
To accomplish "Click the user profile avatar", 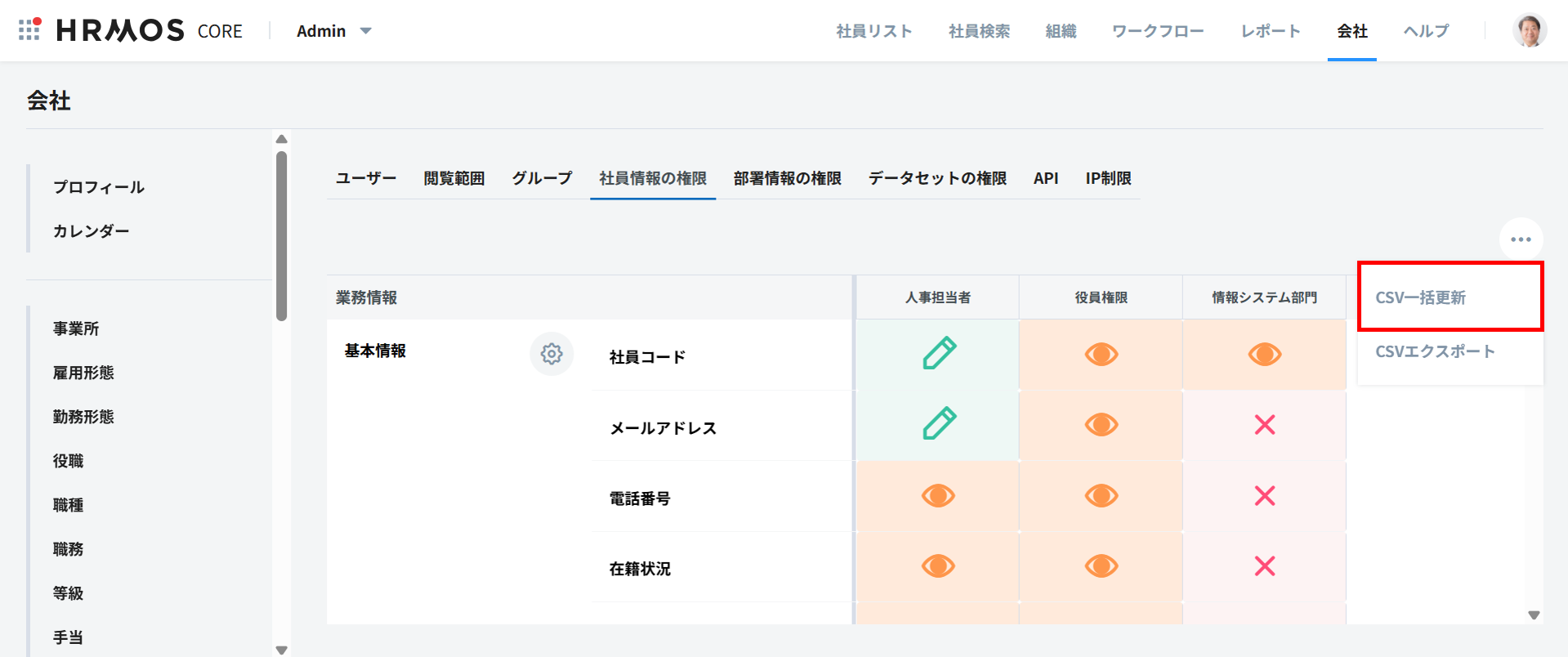I will click(1529, 31).
